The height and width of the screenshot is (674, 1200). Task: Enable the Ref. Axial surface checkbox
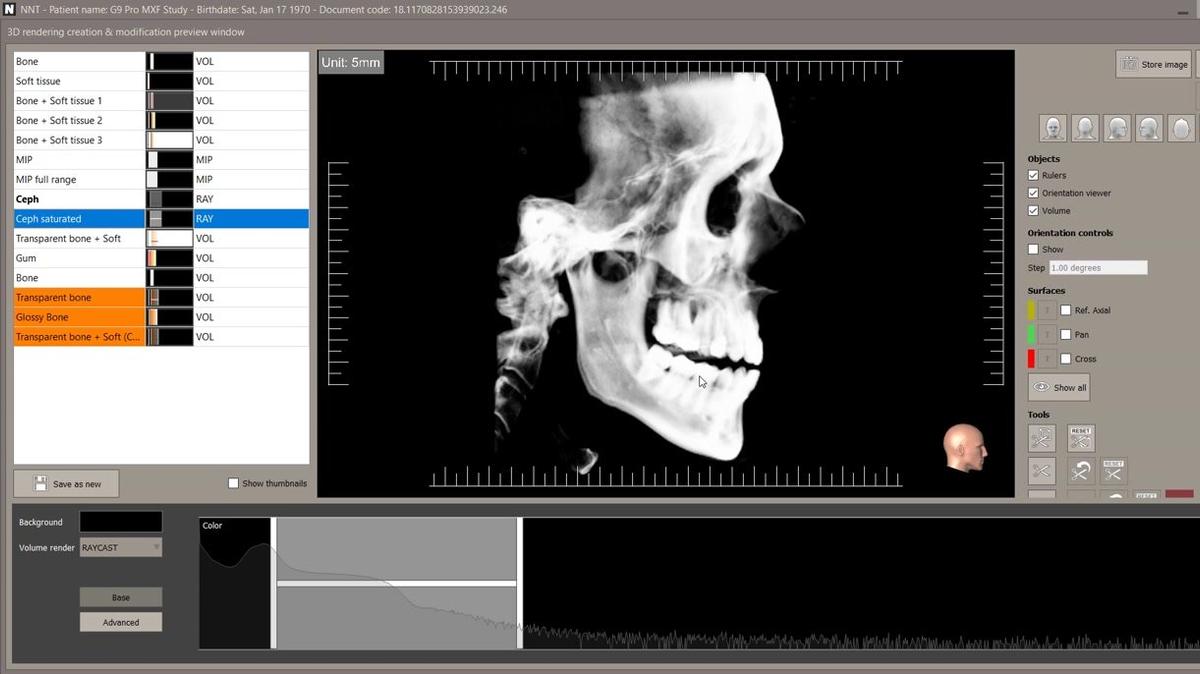click(1066, 310)
